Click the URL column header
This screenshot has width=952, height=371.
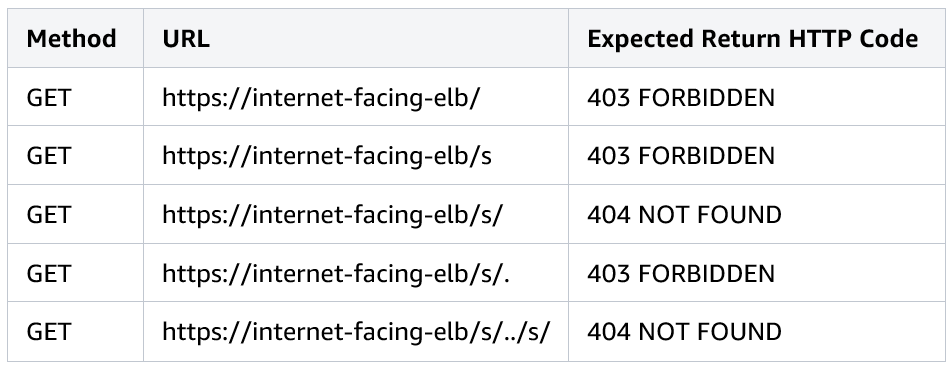(186, 39)
